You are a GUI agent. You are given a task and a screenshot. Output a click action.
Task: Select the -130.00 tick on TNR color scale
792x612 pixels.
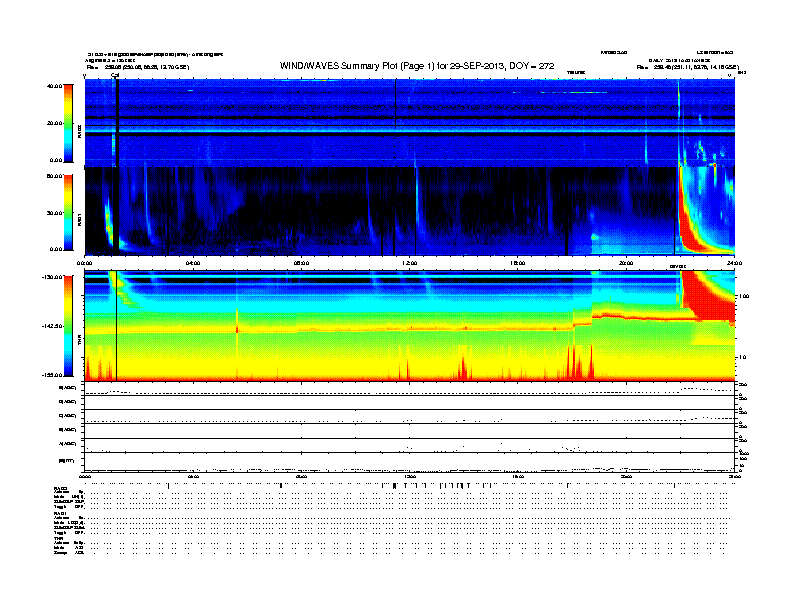[x=52, y=277]
